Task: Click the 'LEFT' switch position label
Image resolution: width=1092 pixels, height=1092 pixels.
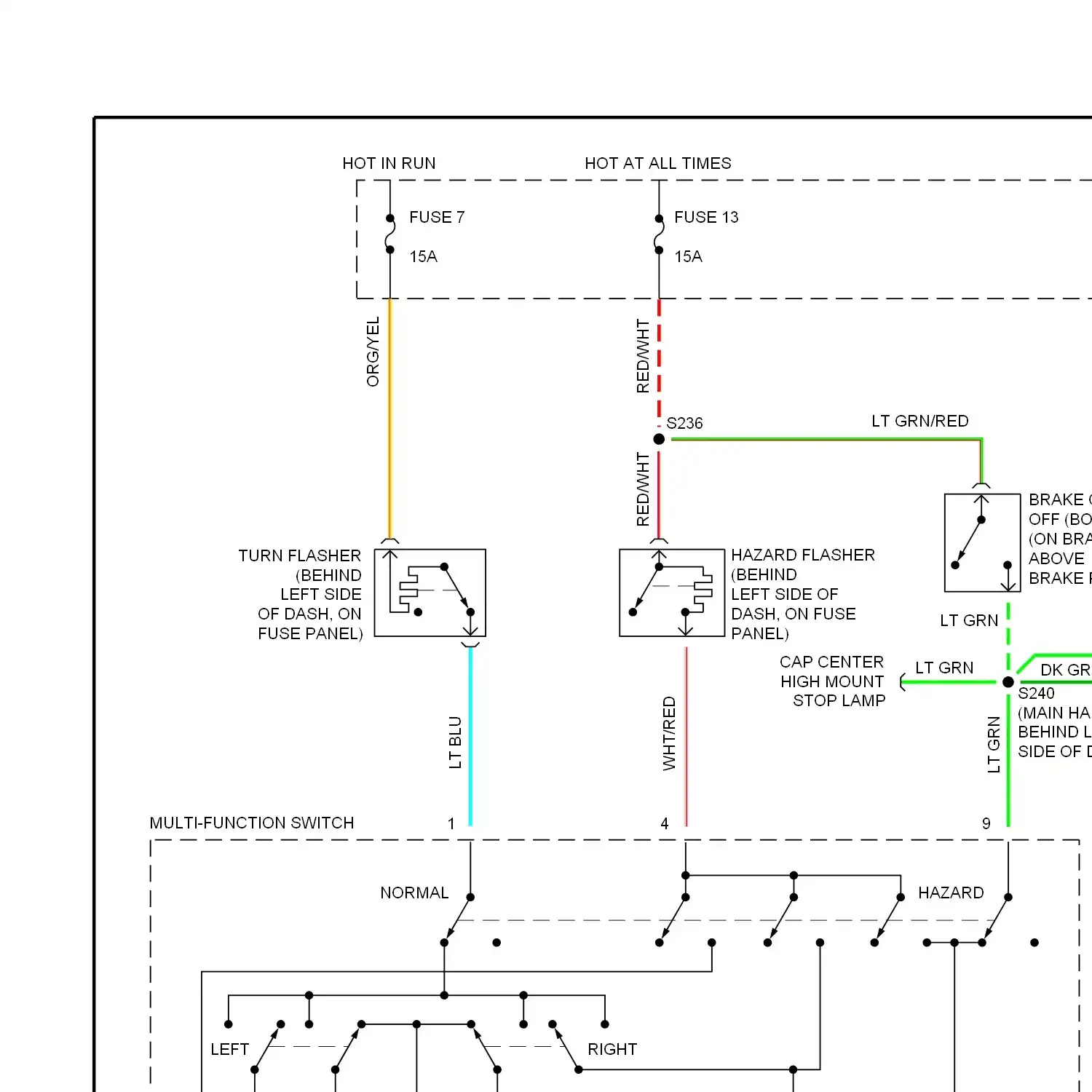Action: click(x=230, y=1049)
